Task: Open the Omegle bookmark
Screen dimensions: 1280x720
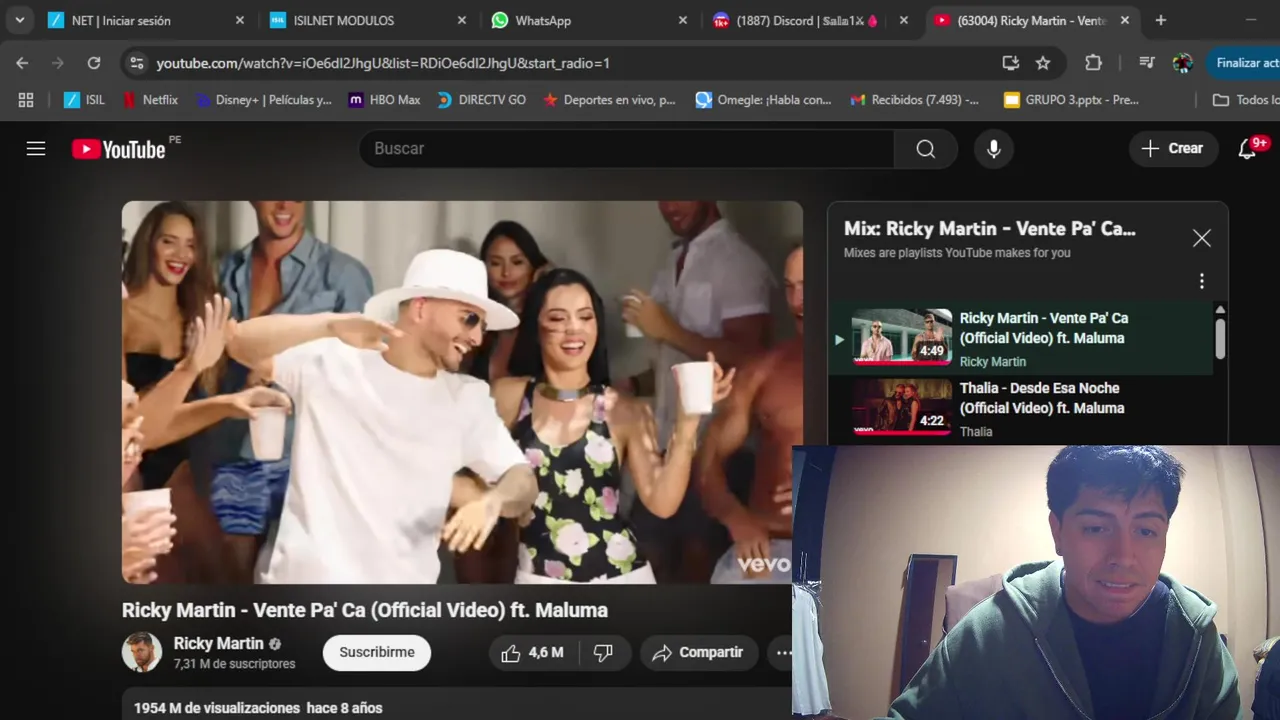Action: [763, 100]
